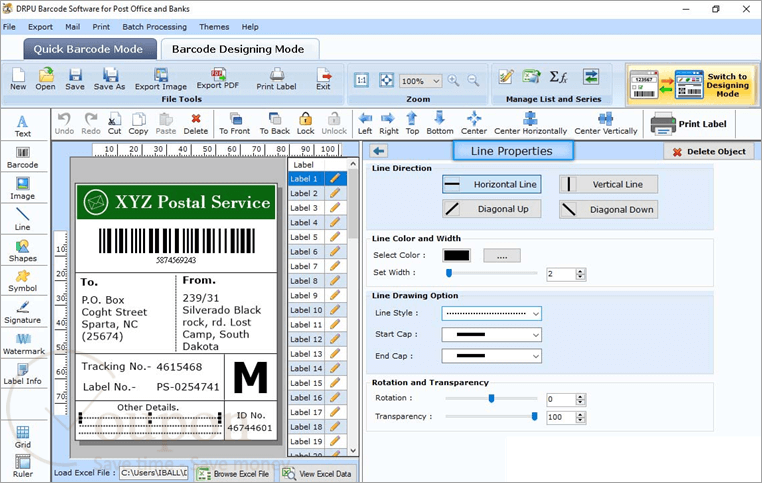Click Save As in File Tools
Screen dimensions: 762x483
[x=109, y=79]
